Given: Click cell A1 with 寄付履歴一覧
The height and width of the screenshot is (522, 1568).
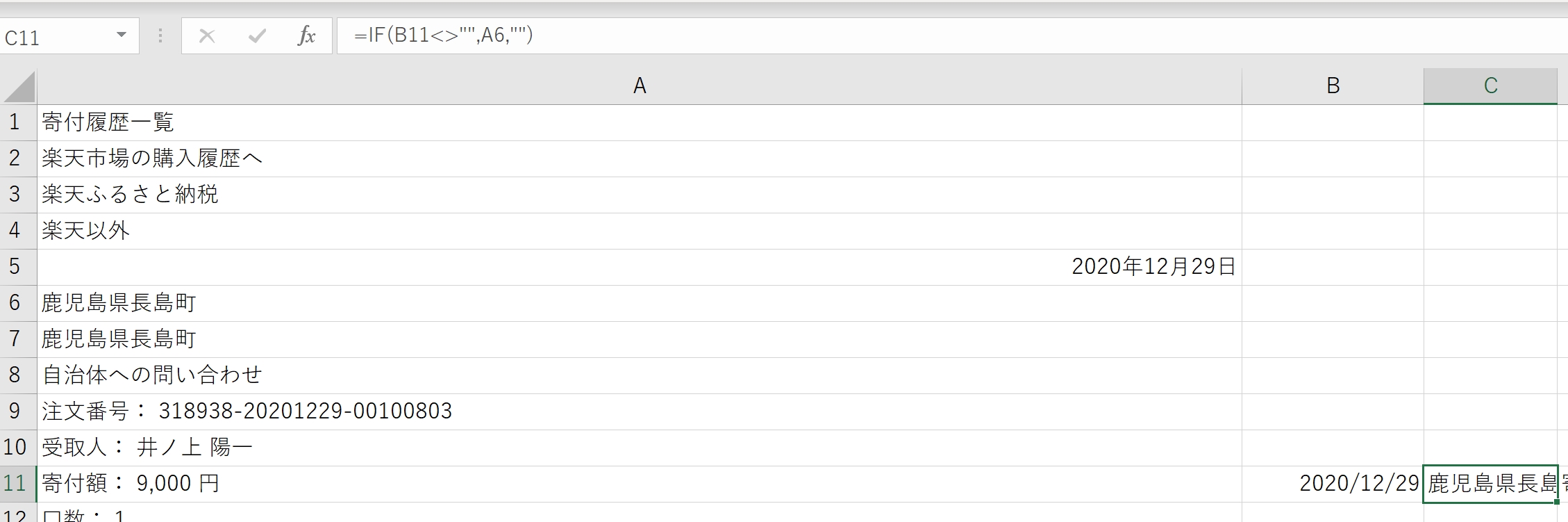Looking at the screenshot, I should 640,123.
